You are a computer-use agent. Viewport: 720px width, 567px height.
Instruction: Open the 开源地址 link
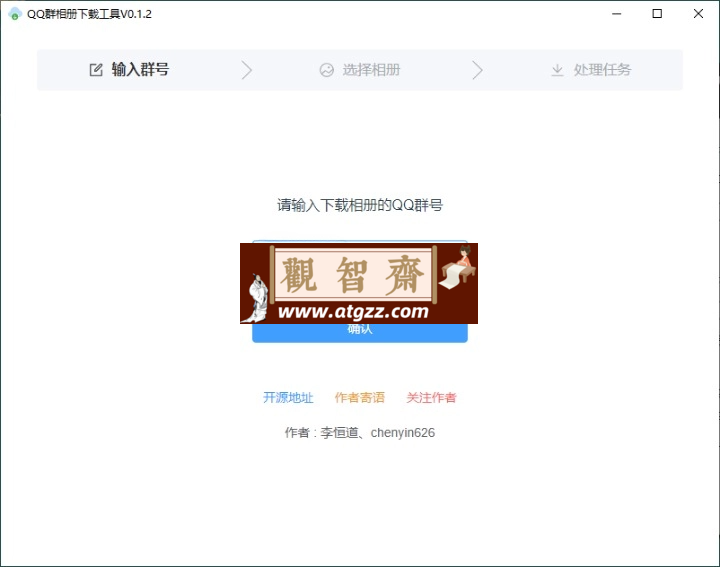tap(288, 397)
